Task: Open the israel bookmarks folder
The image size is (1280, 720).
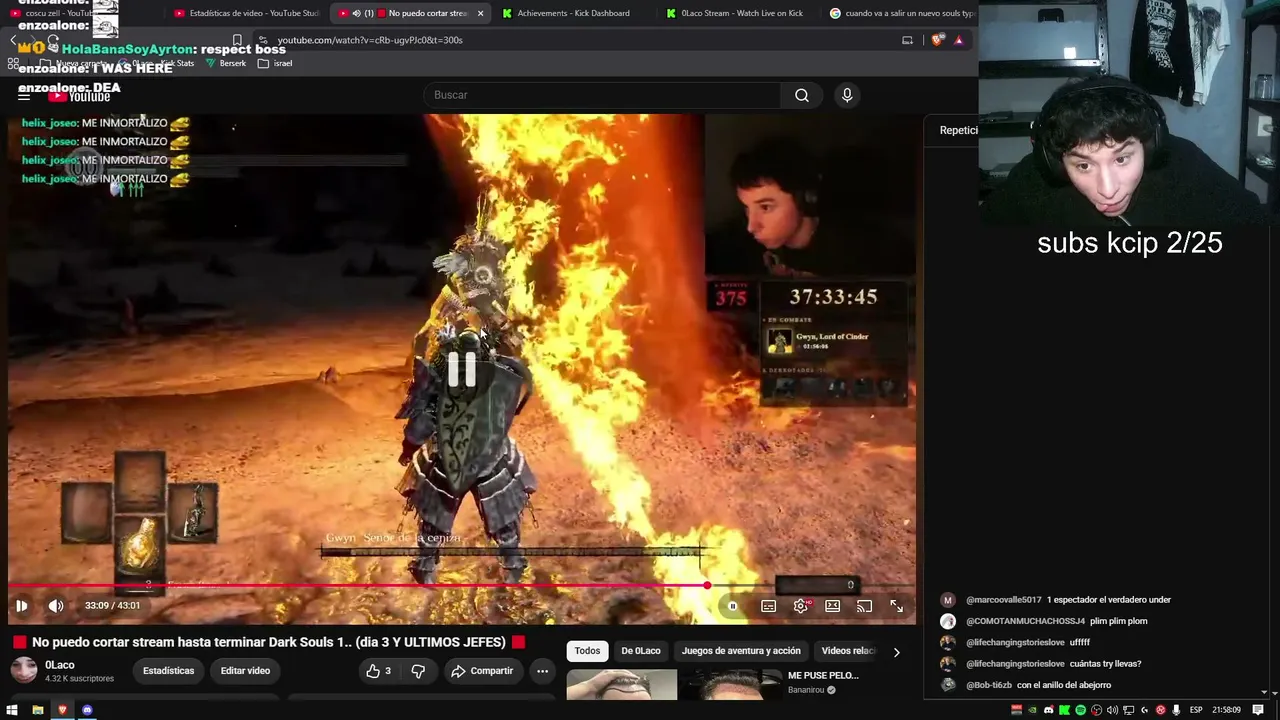Action: click(x=275, y=63)
